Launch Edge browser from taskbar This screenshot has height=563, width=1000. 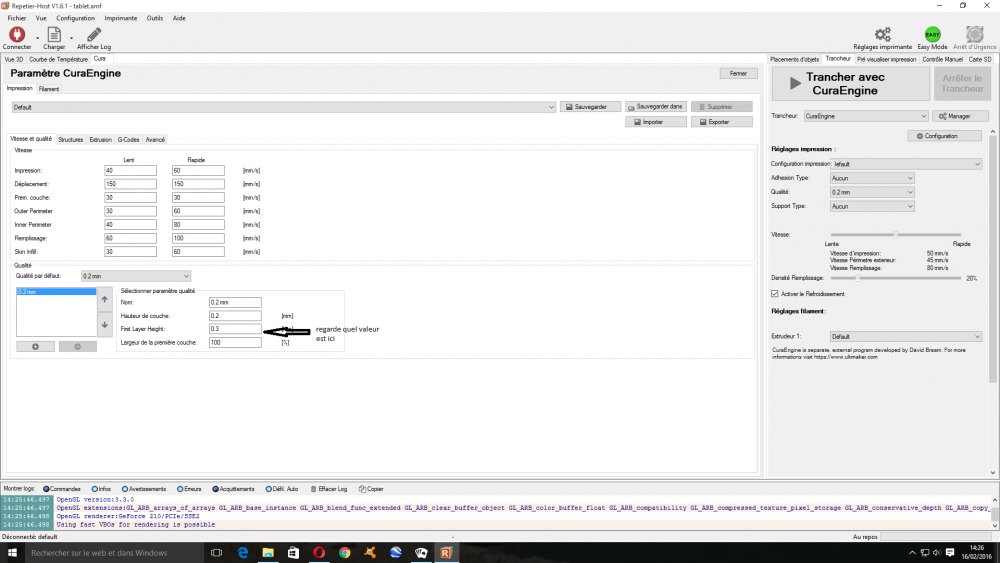(x=242, y=553)
